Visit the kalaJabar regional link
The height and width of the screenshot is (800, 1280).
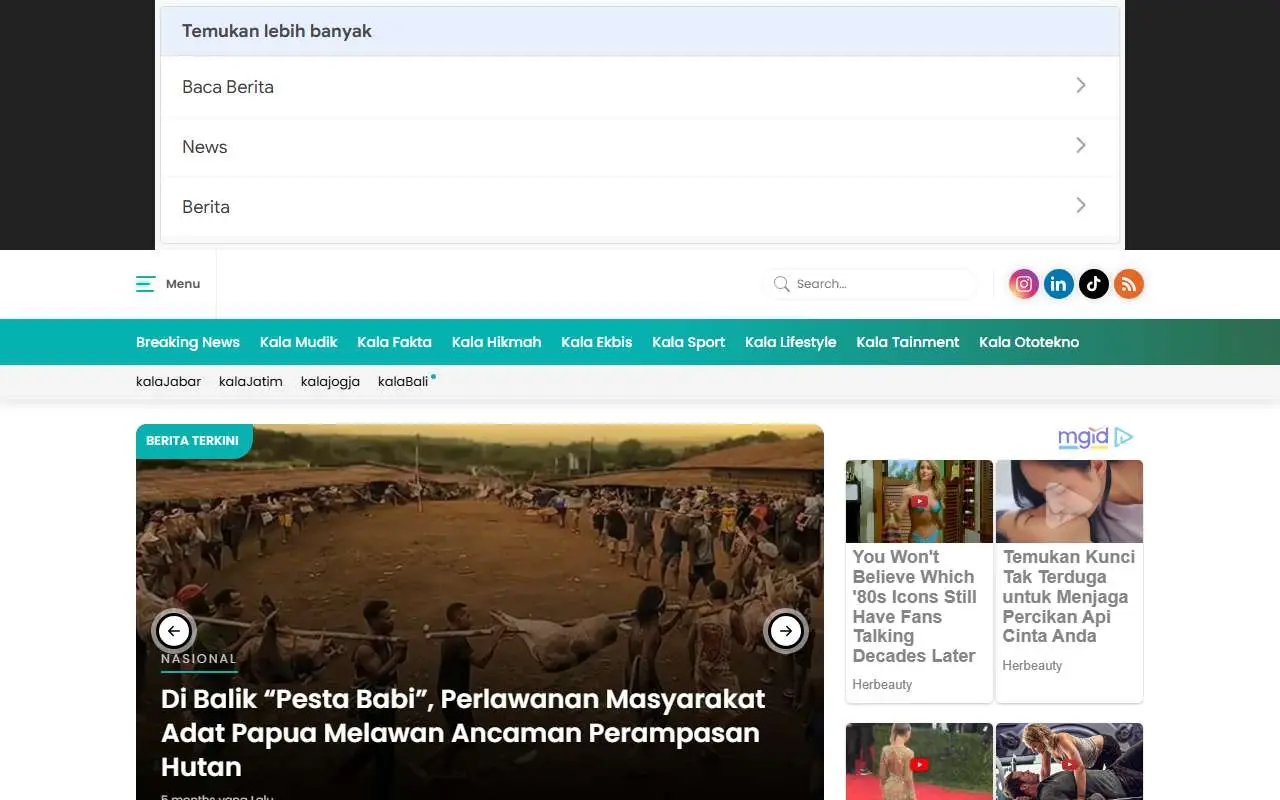(168, 381)
